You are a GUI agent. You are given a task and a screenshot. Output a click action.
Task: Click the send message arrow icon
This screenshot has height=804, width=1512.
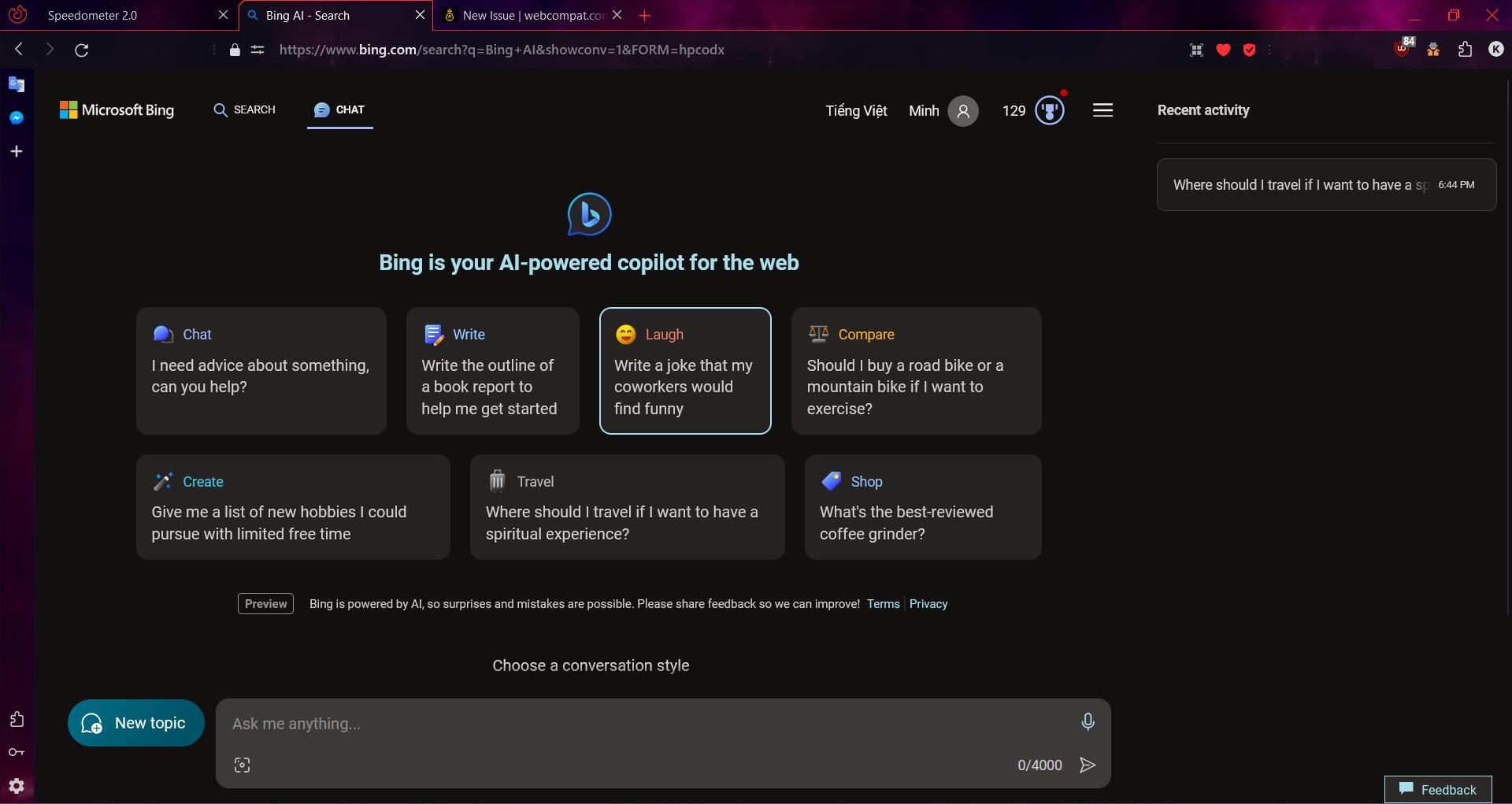pos(1088,765)
